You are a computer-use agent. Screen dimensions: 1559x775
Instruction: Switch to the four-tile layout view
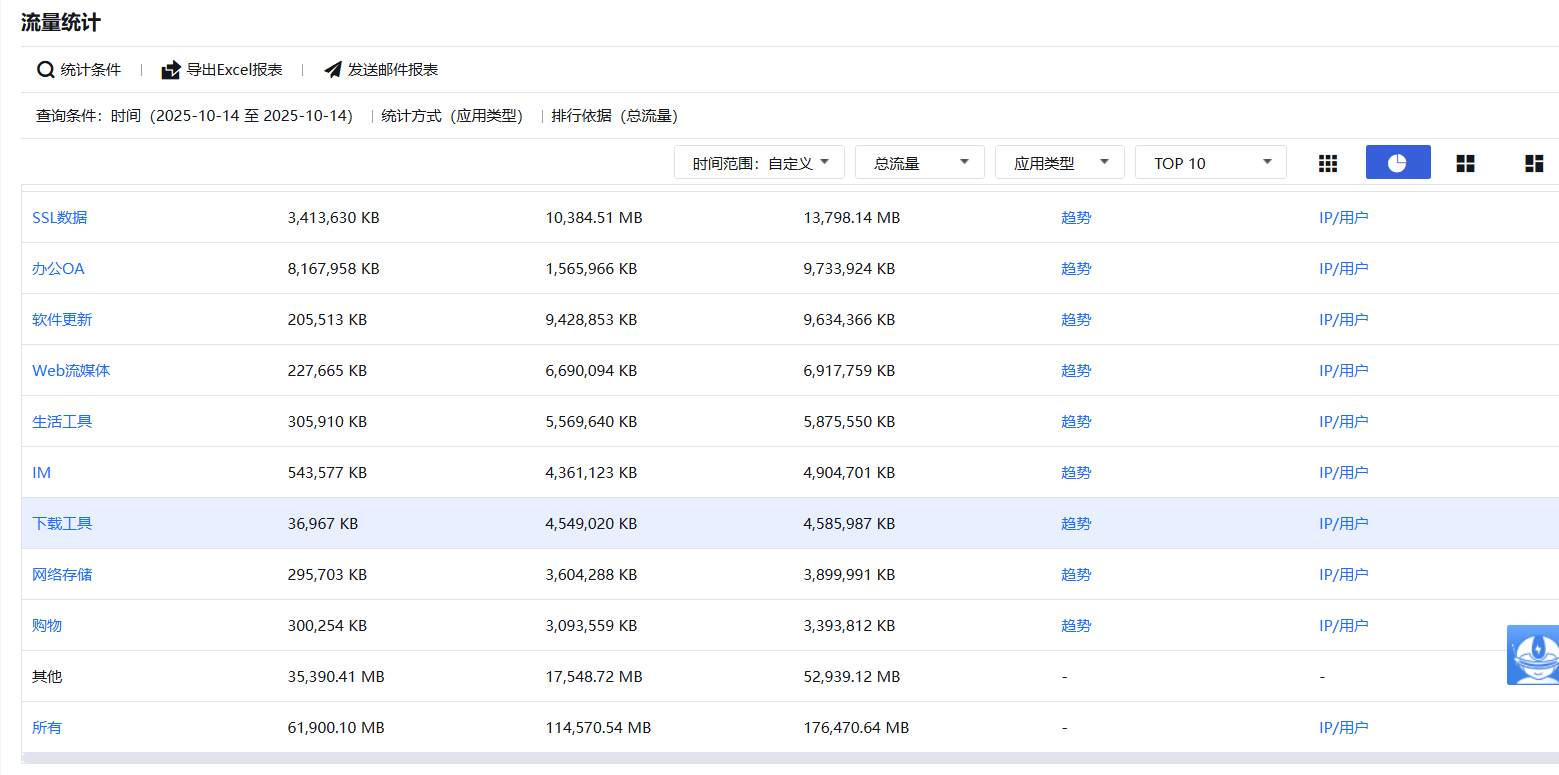pyautogui.click(x=1465, y=163)
